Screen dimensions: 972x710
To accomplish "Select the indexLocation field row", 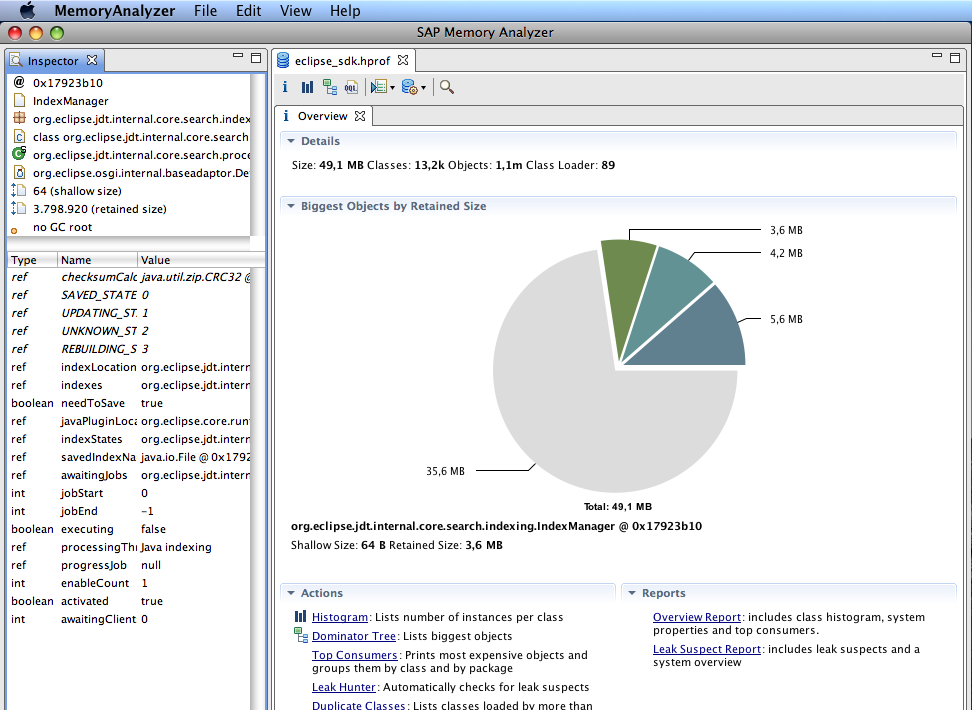I will 129,367.
